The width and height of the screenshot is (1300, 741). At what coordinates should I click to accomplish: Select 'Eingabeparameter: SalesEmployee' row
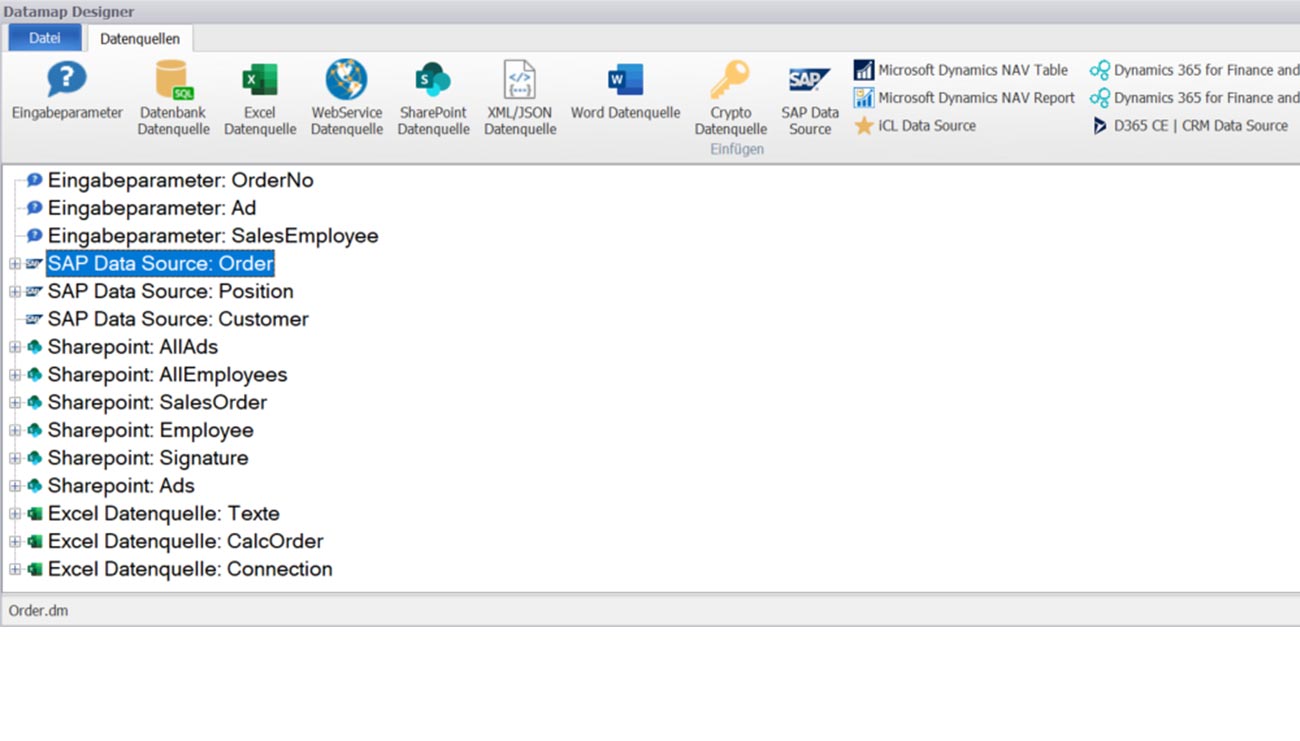point(213,236)
